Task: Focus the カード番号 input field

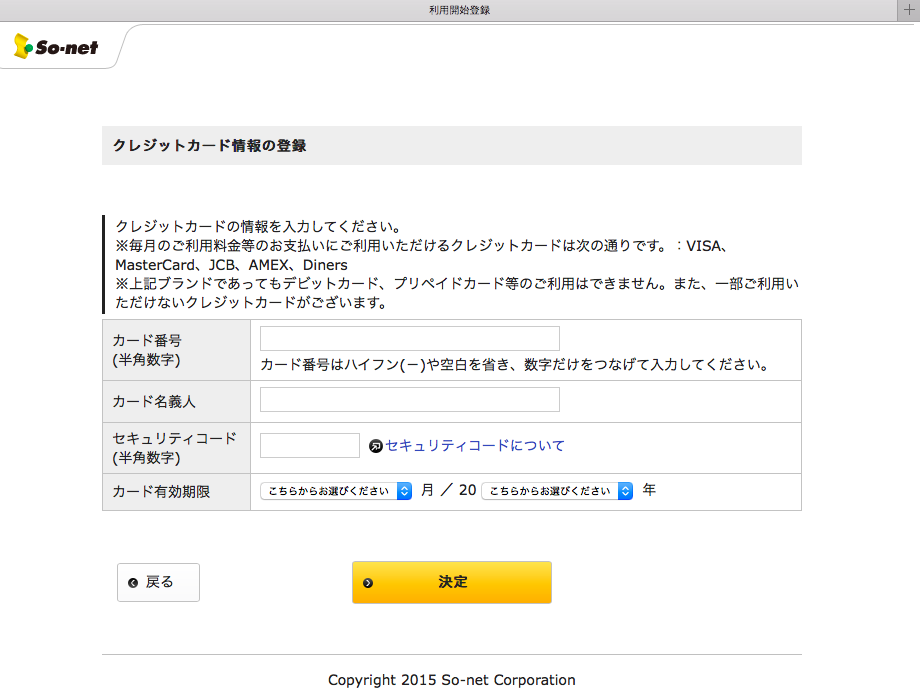Action: (x=410, y=339)
